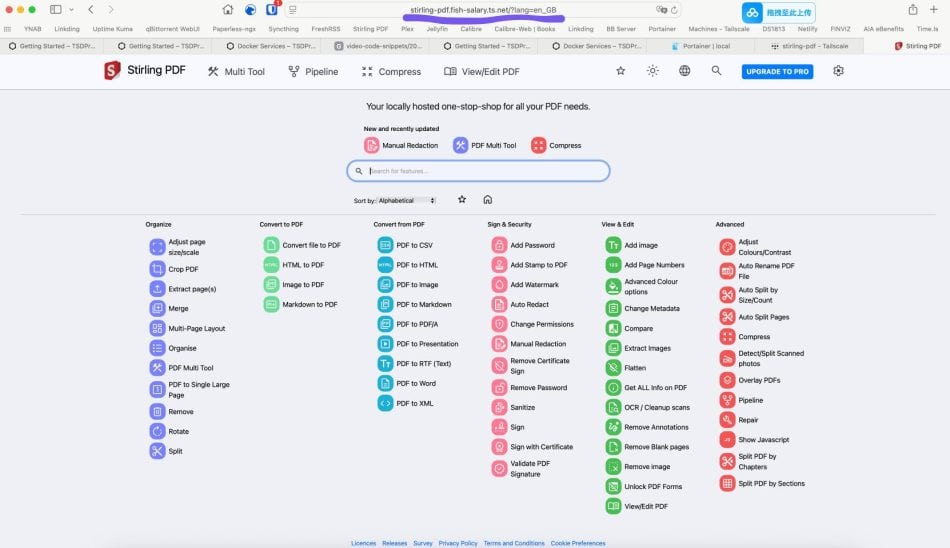
Task: Click the navbar search magnifier icon
Action: [x=716, y=71]
